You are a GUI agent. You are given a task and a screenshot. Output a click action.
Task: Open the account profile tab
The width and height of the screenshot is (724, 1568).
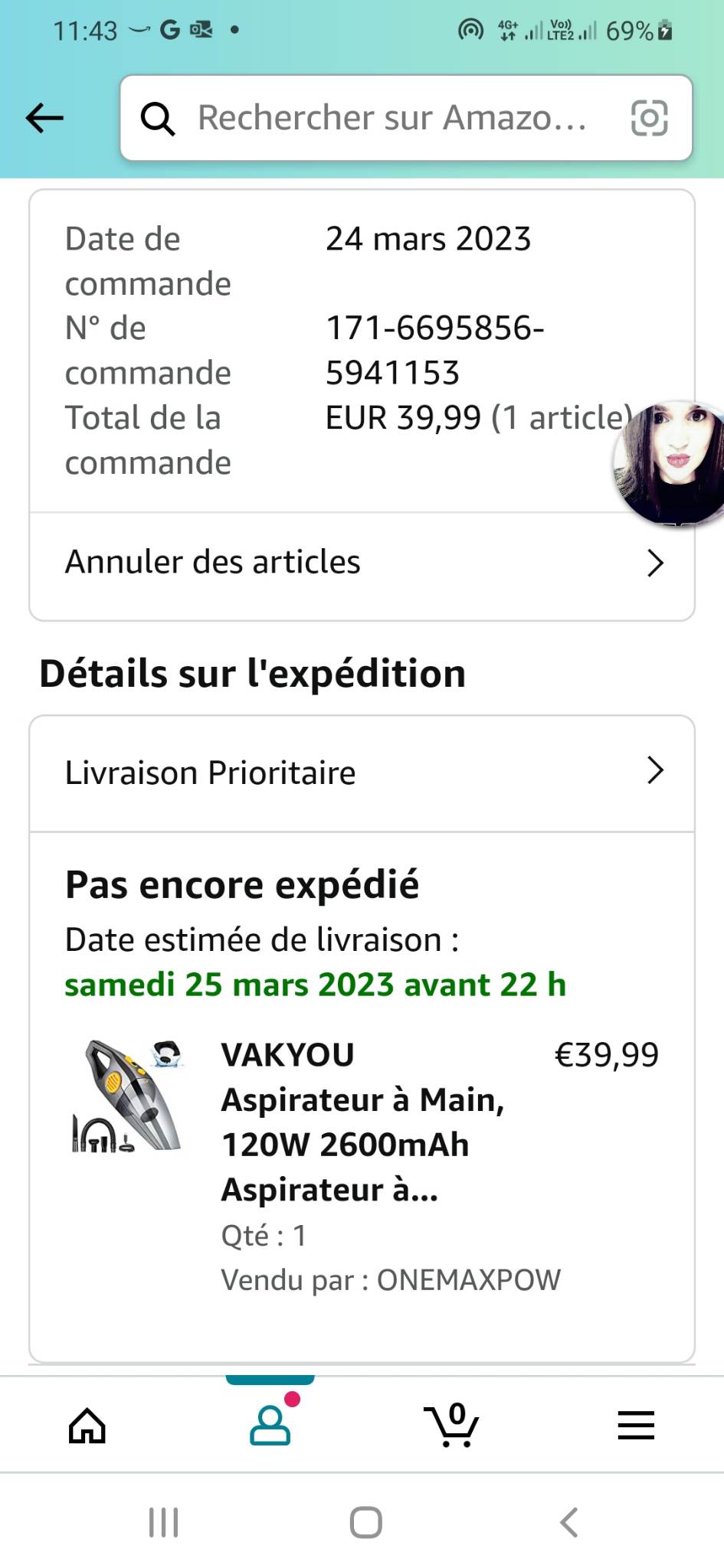click(x=270, y=1426)
